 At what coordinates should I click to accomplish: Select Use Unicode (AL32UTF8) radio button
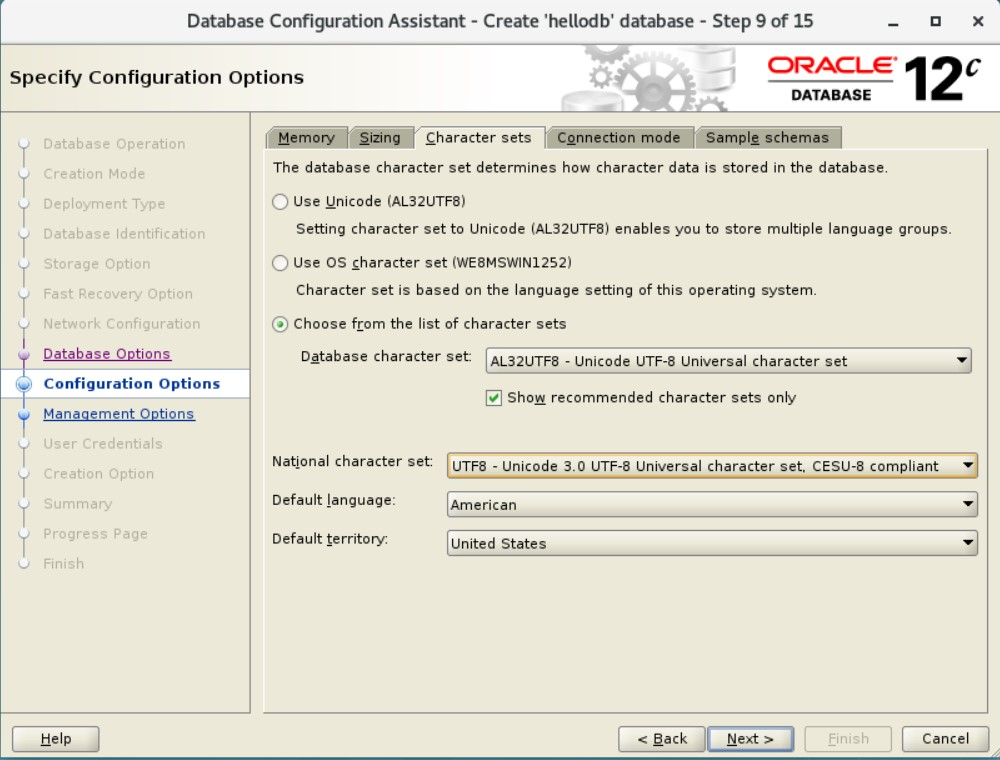pos(280,202)
